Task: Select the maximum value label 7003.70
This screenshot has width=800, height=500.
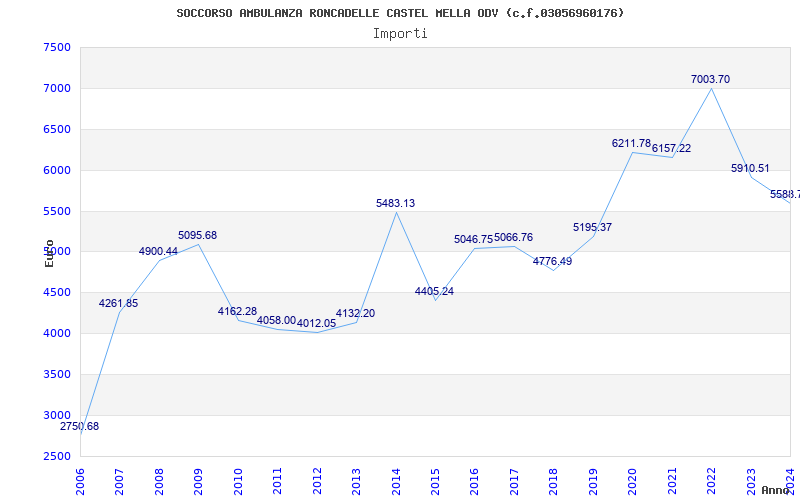Action: click(710, 80)
